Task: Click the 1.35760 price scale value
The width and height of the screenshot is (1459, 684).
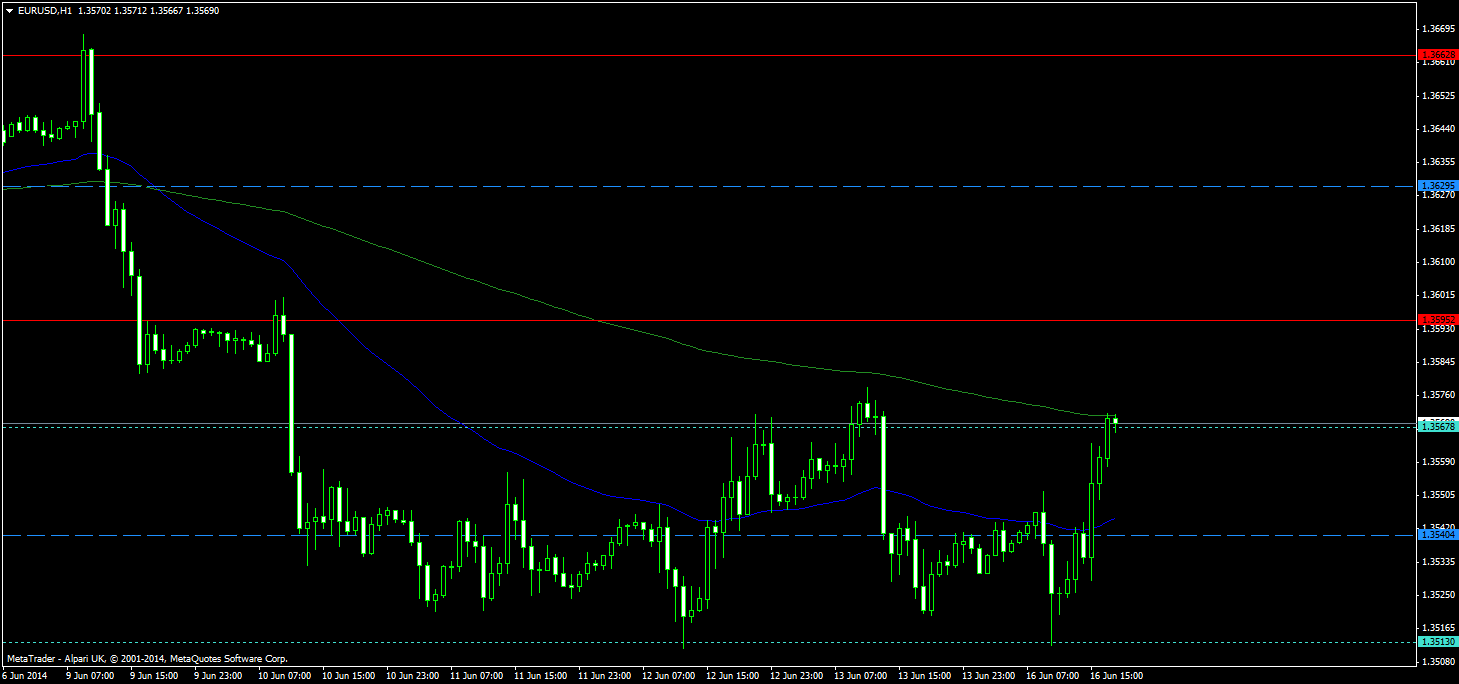Action: (x=1439, y=395)
